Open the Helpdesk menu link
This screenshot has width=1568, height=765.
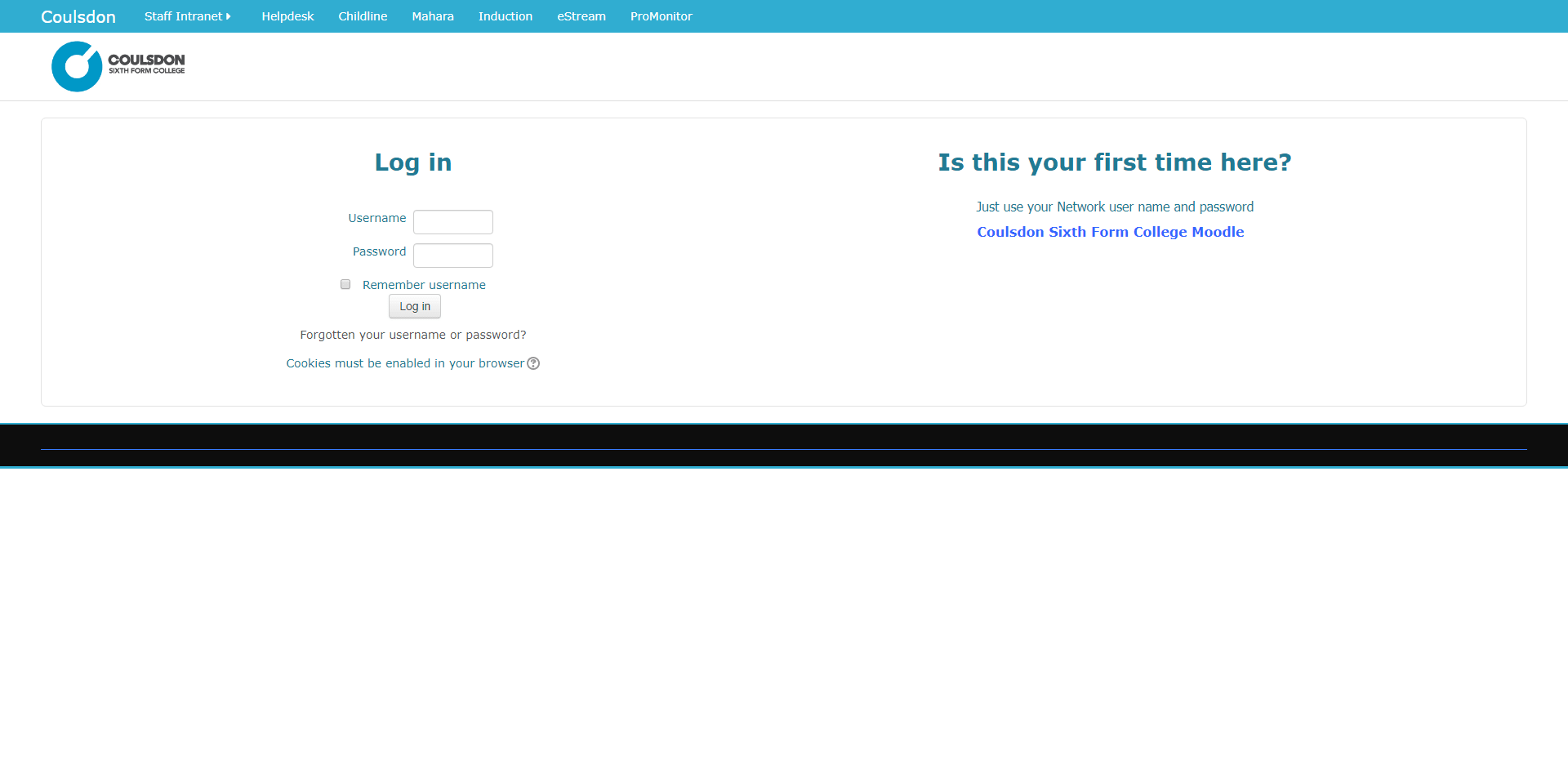[x=287, y=16]
